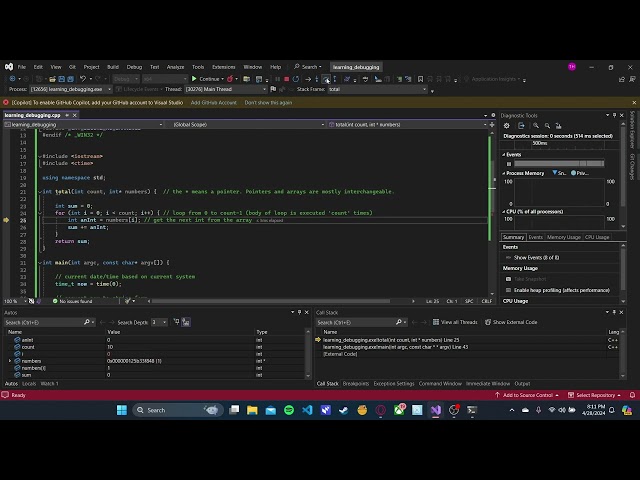
Task: Click the flag icon beside Thread dropdown
Action: pos(273,89)
